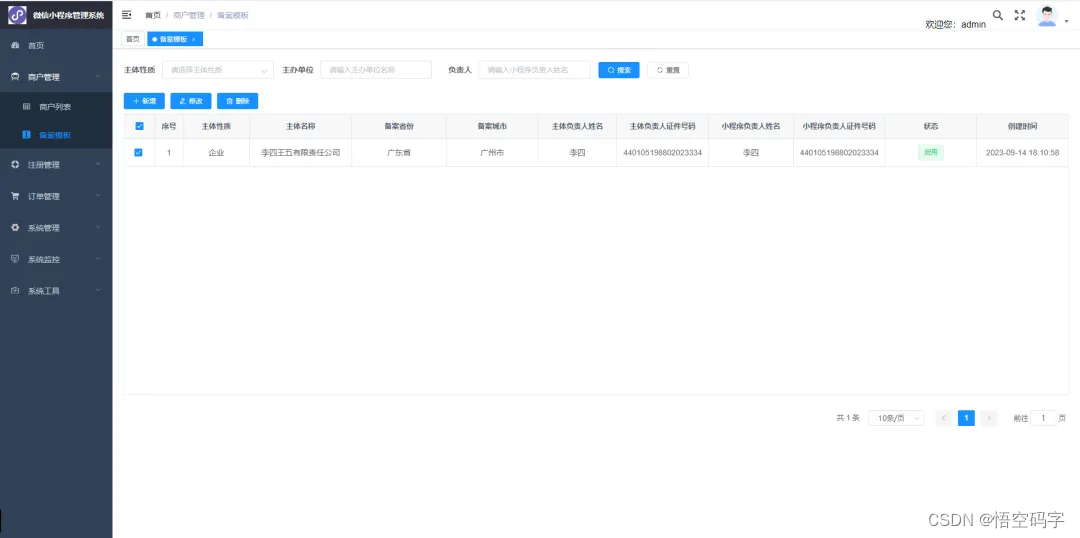Click the 新增 add button
The height and width of the screenshot is (538, 1080).
tap(144, 101)
